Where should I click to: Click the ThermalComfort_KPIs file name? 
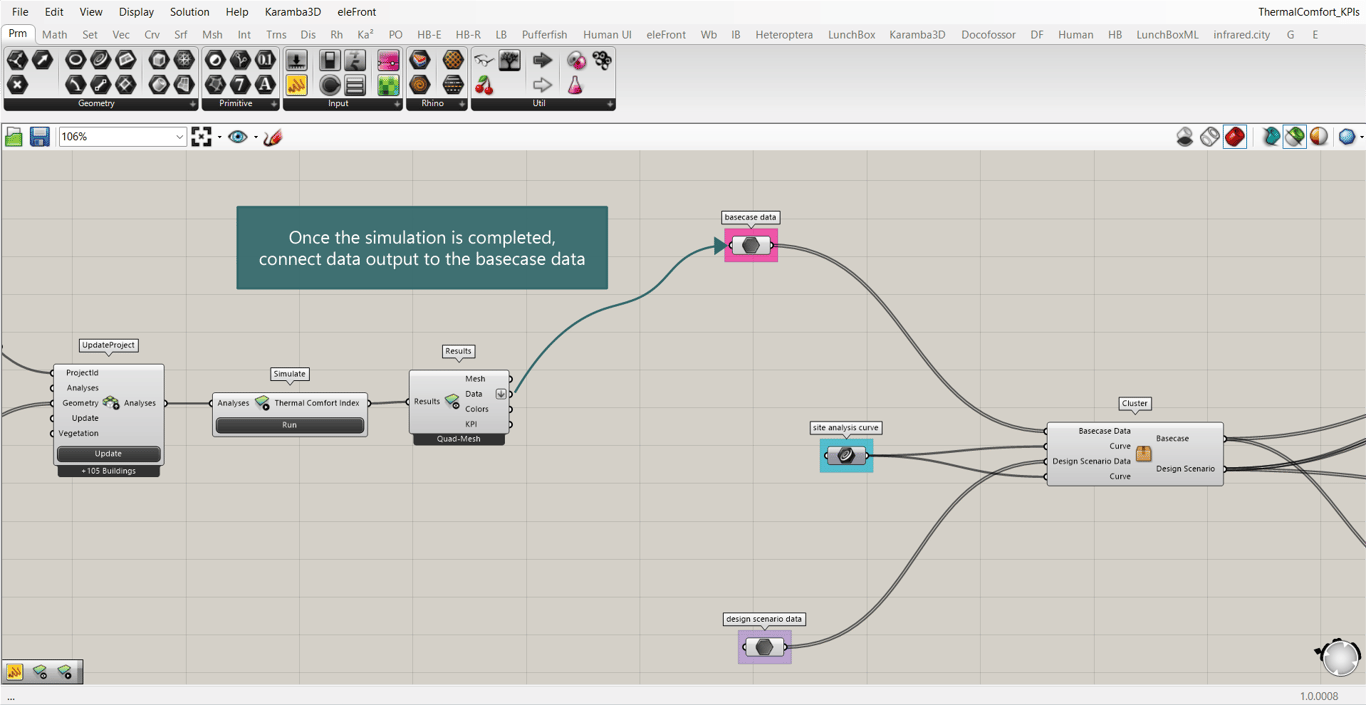click(1308, 12)
